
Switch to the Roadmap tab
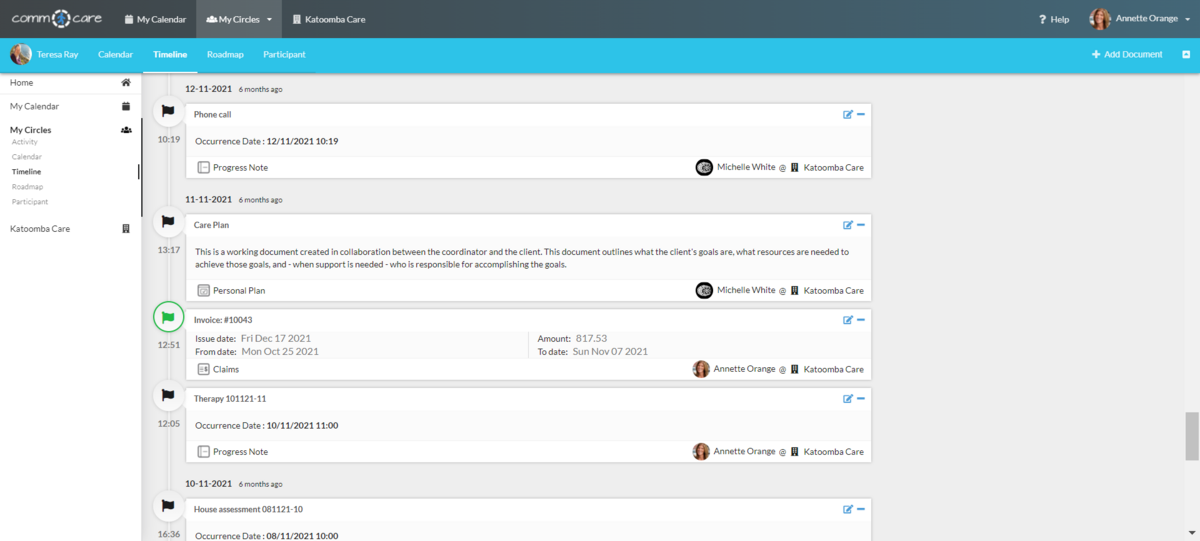coord(225,54)
